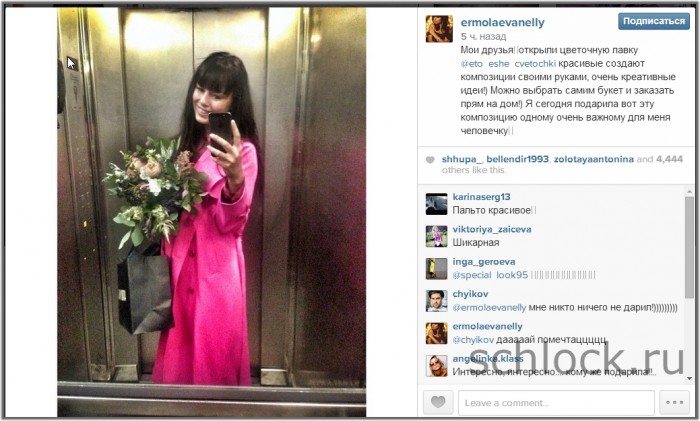Click angelinka.klass's comment avatar

[436, 366]
